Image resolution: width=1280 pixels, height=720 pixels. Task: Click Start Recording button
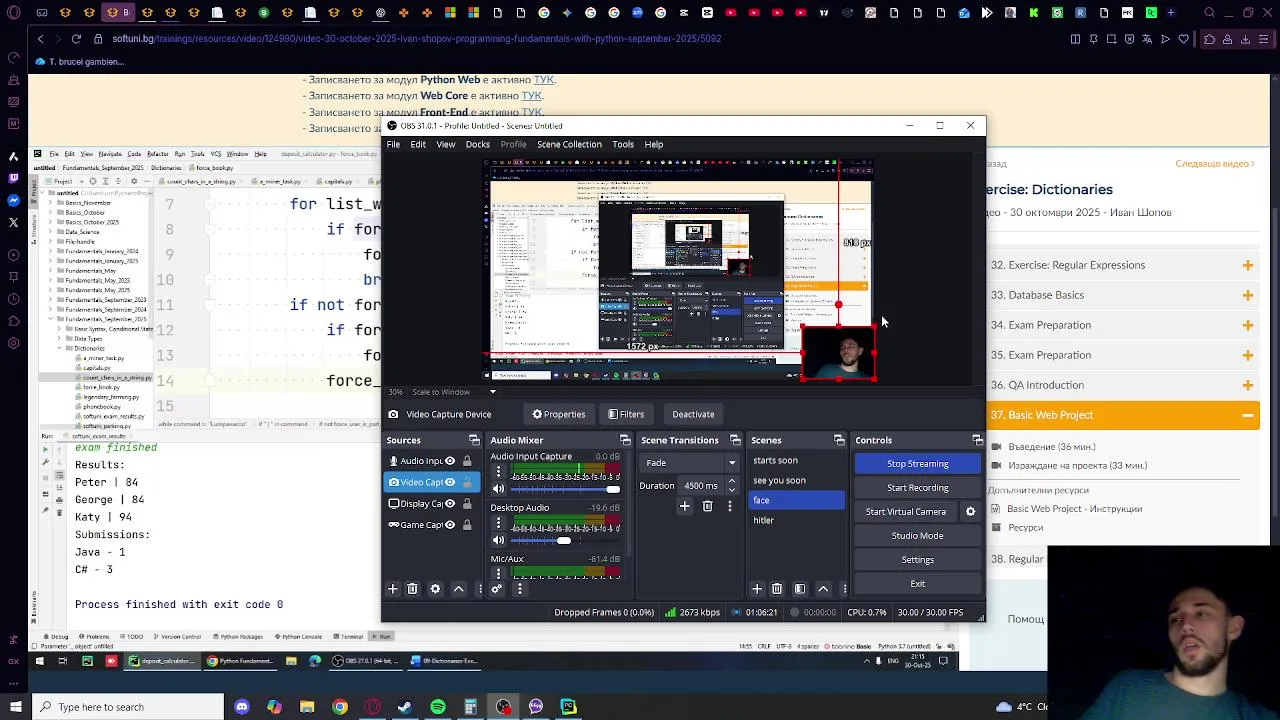point(918,488)
